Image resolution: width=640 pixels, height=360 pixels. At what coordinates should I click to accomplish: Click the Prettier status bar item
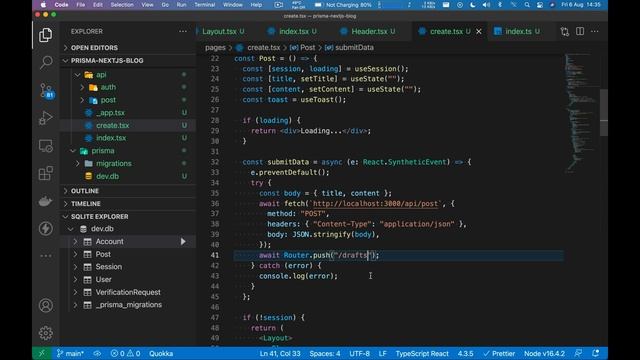coord(499,353)
